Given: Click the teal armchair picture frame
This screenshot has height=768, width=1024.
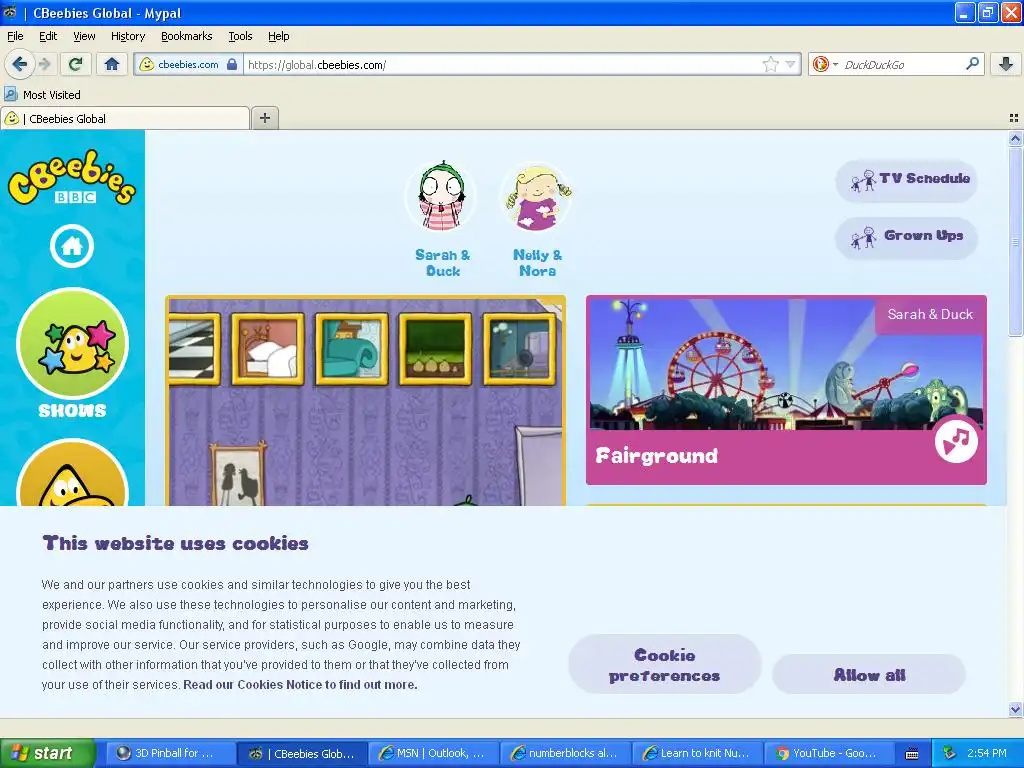Looking at the screenshot, I should pos(351,349).
